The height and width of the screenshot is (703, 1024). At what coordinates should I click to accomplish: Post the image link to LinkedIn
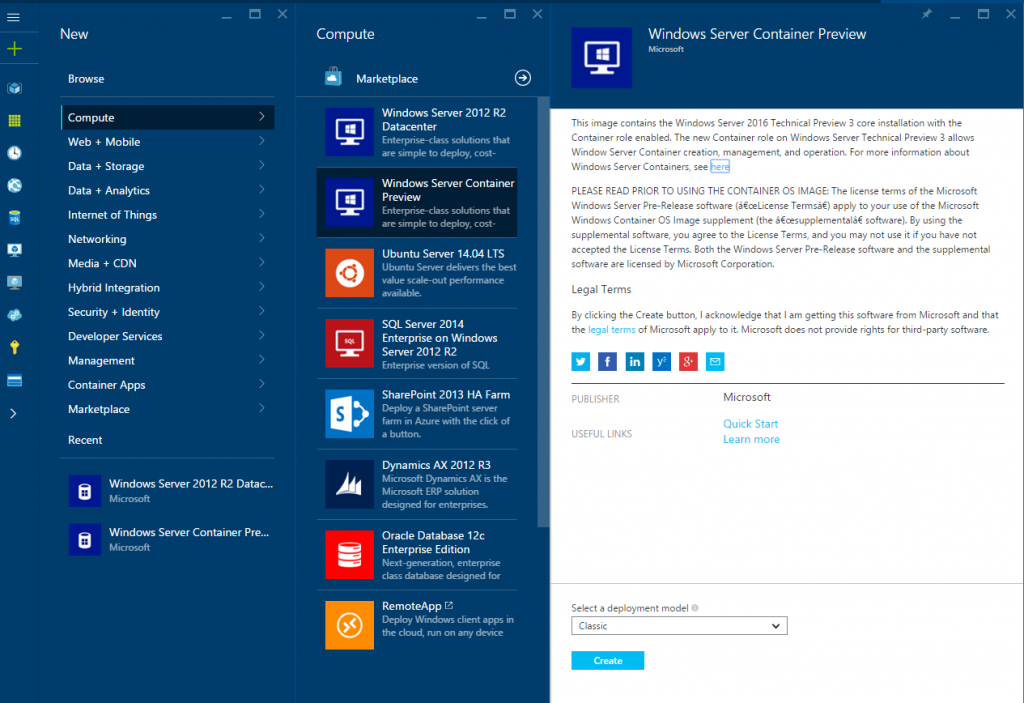(x=634, y=361)
